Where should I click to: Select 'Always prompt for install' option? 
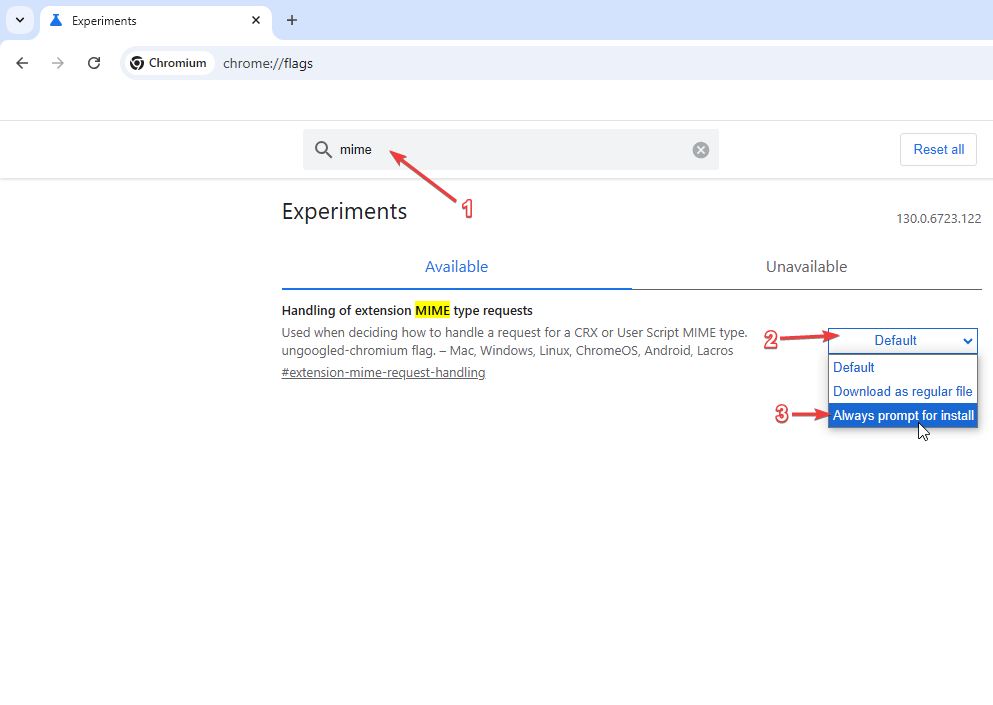tap(902, 415)
